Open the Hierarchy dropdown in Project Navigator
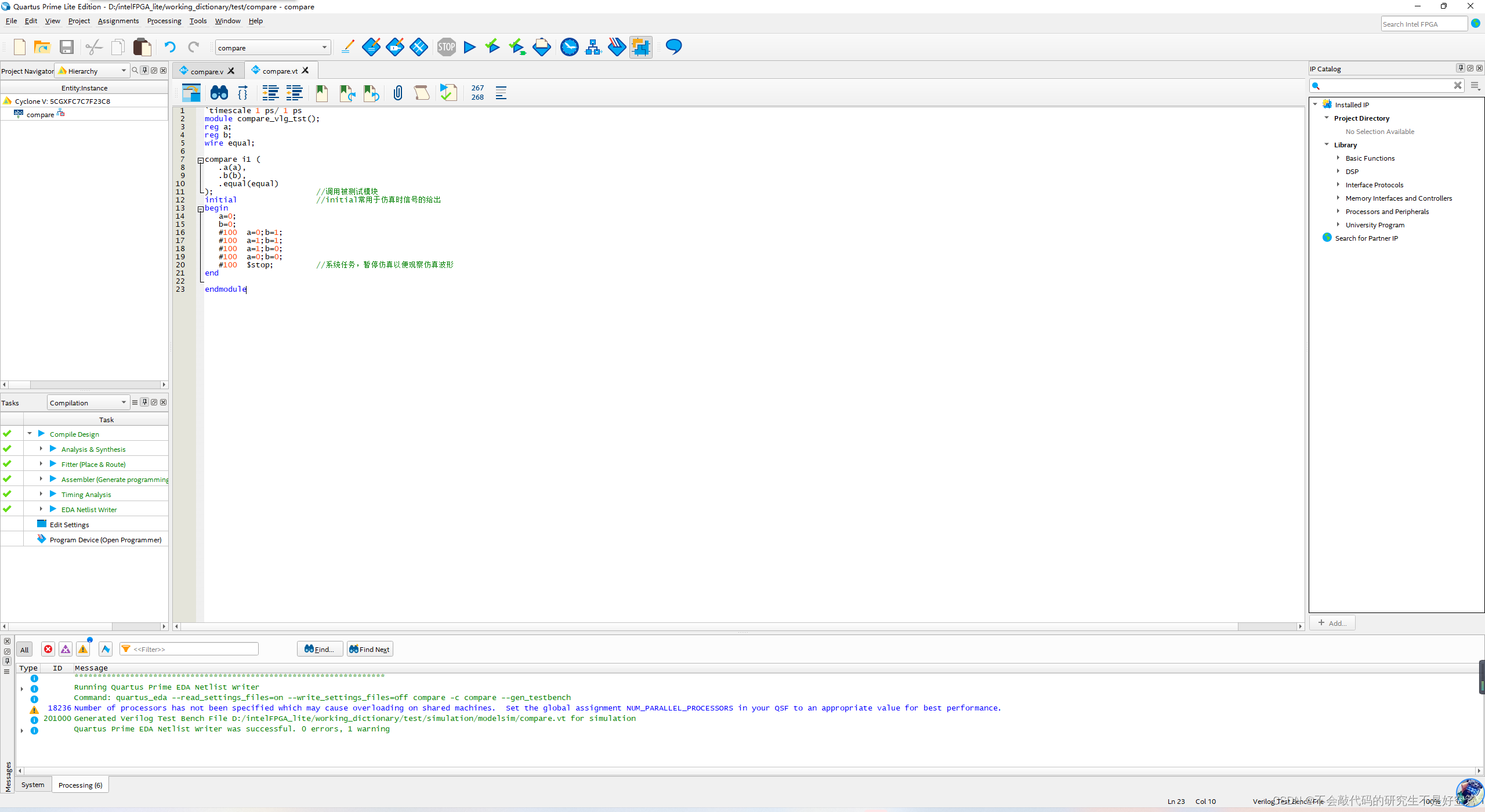 [93, 71]
